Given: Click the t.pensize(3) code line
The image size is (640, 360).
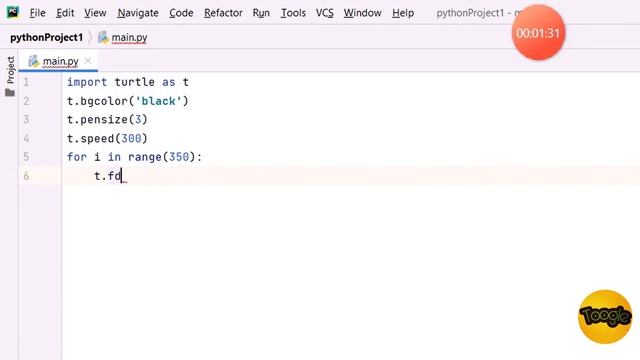Looking at the screenshot, I should pyautogui.click(x=107, y=120).
